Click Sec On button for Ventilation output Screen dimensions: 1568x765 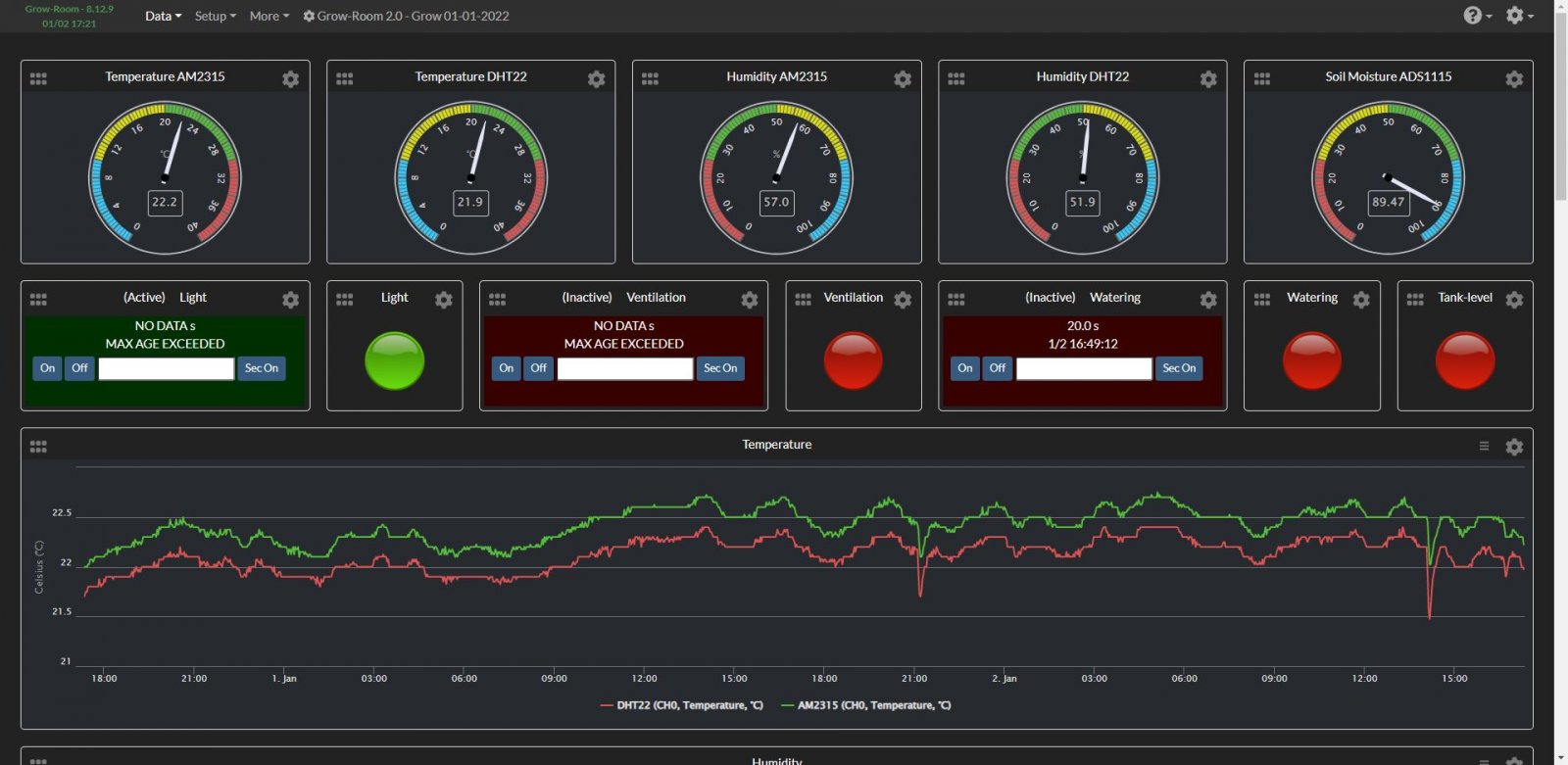pos(720,368)
